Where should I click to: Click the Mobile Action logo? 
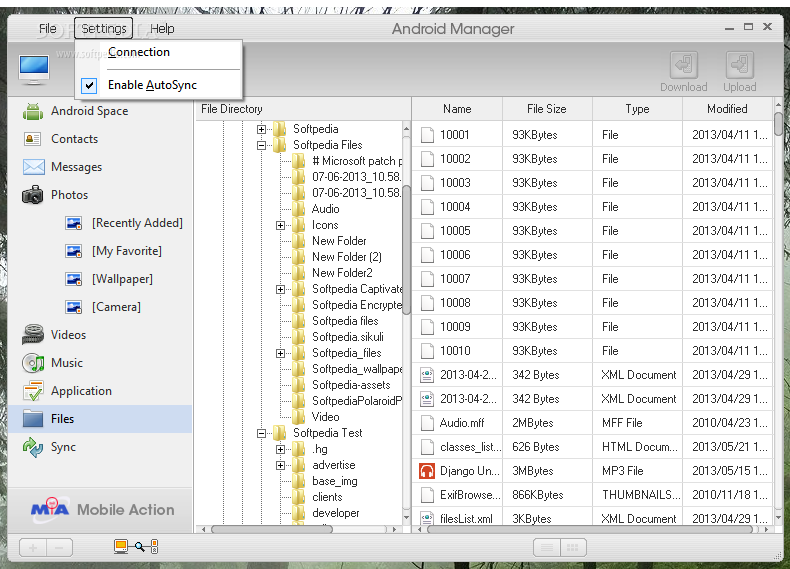click(x=103, y=509)
